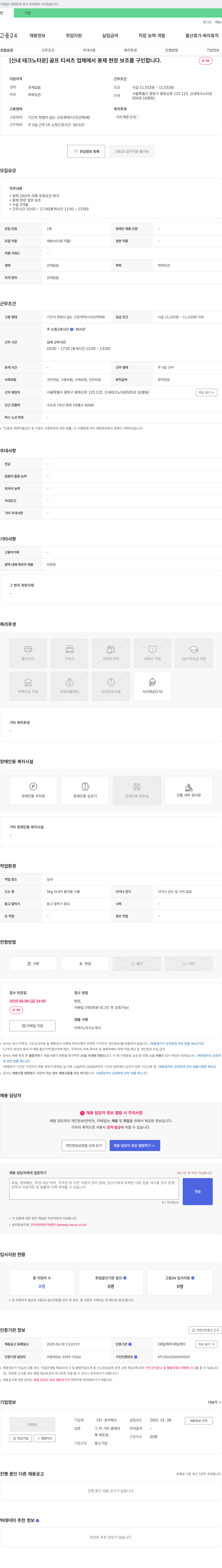This screenshot has width=222, height=1568.
Task: Jump to the 복리후생 section tab
Action: (130, 51)
